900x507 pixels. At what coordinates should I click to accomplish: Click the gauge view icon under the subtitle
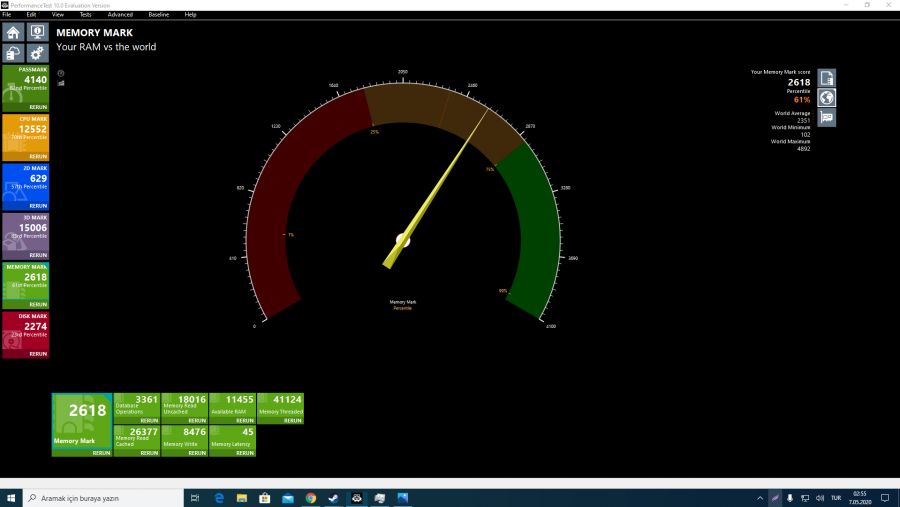[61, 73]
